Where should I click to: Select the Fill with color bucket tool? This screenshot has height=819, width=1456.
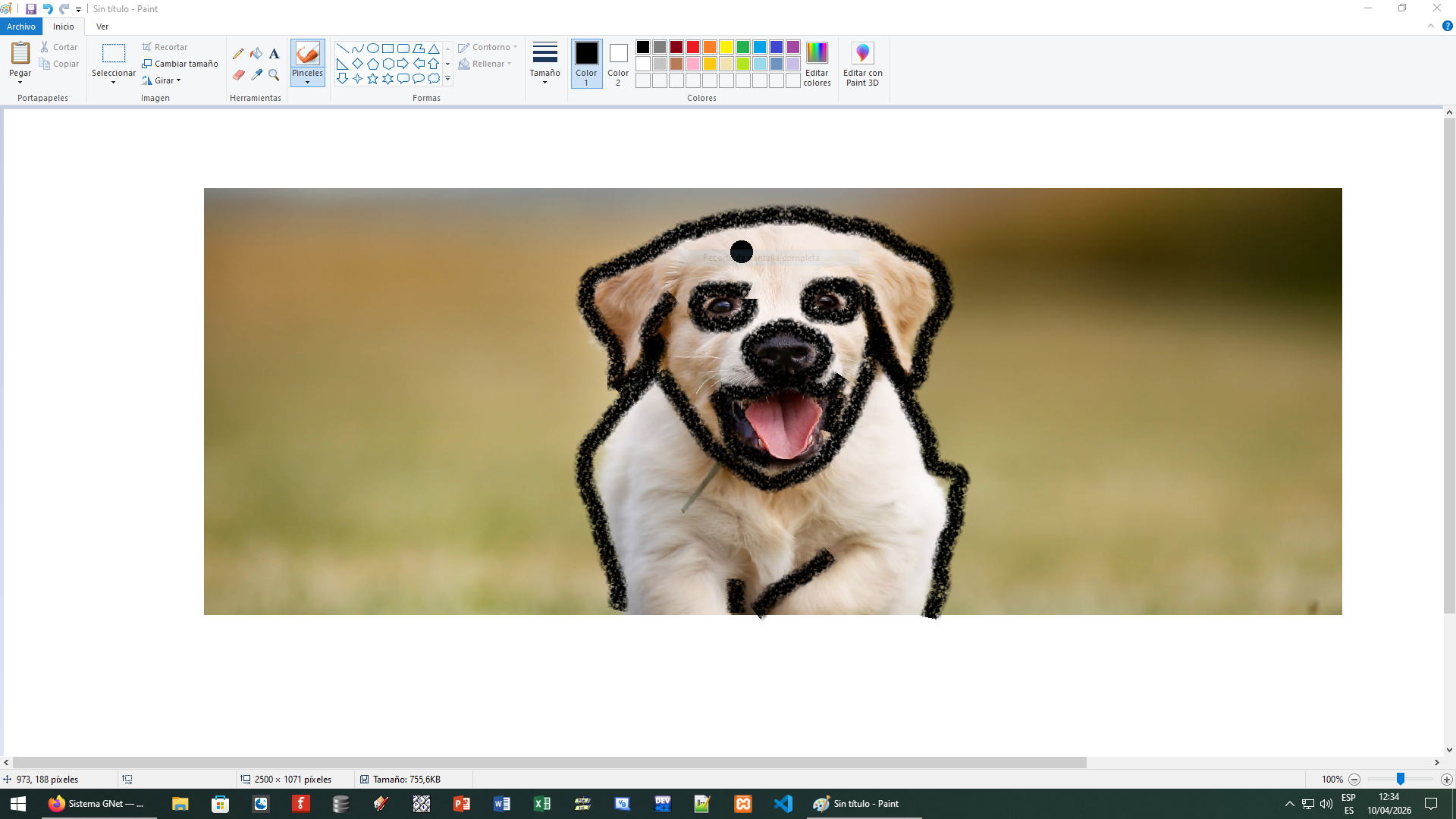[256, 53]
